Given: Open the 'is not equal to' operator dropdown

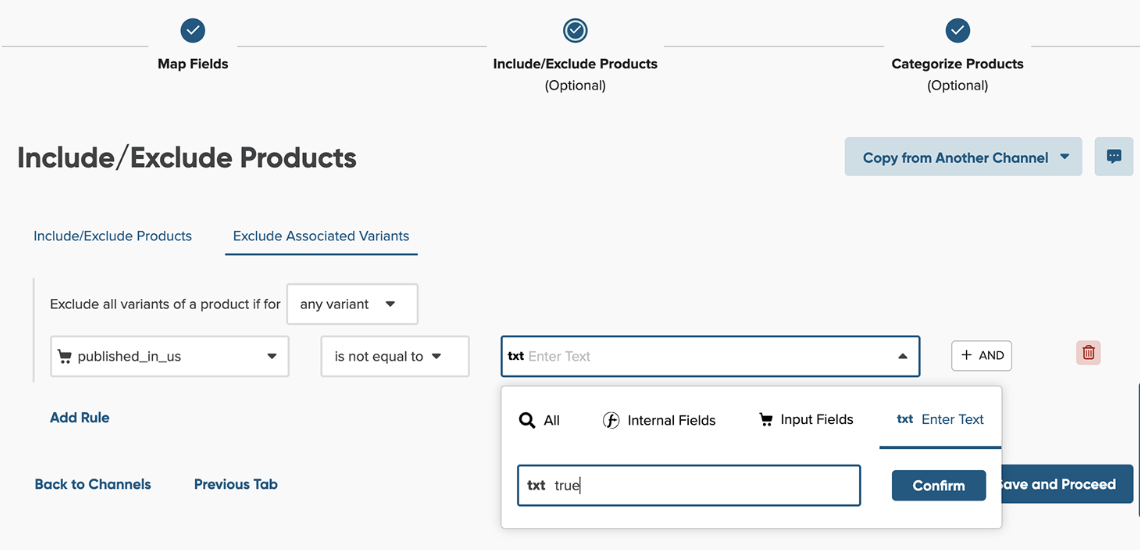Looking at the screenshot, I should 395,357.
